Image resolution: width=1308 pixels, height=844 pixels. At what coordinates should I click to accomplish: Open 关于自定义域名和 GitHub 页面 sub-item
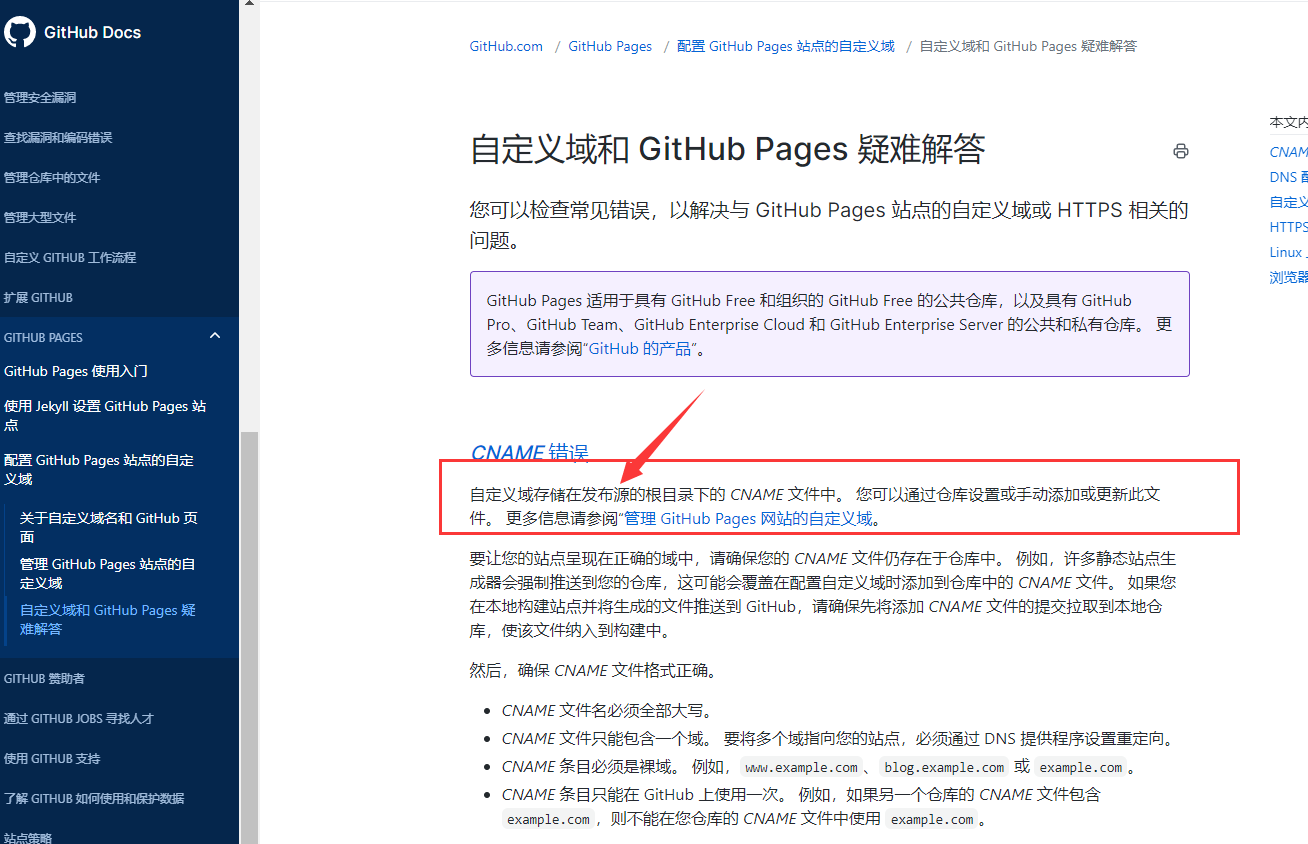click(x=109, y=528)
